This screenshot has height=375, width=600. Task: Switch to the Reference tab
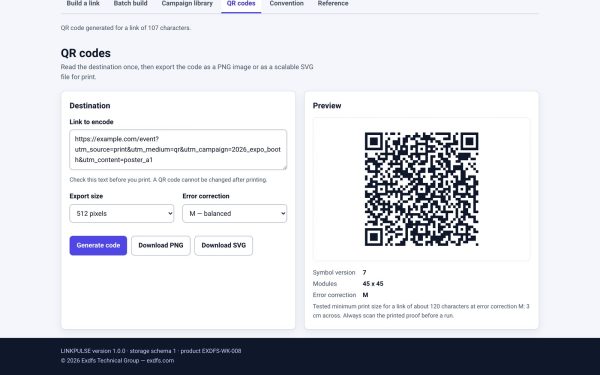[x=333, y=4]
